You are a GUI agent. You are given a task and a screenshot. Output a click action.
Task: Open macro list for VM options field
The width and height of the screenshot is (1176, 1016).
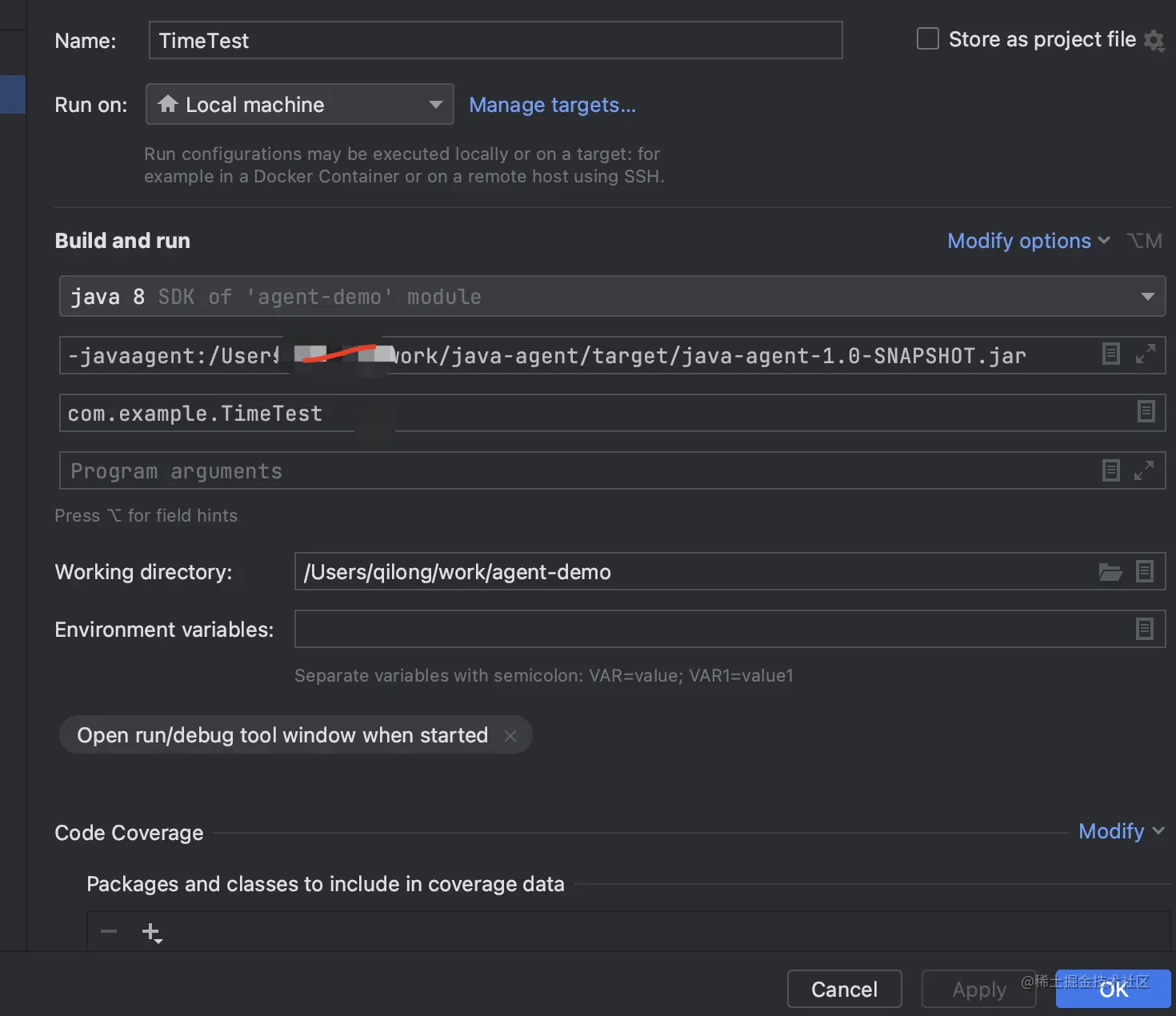(x=1110, y=354)
